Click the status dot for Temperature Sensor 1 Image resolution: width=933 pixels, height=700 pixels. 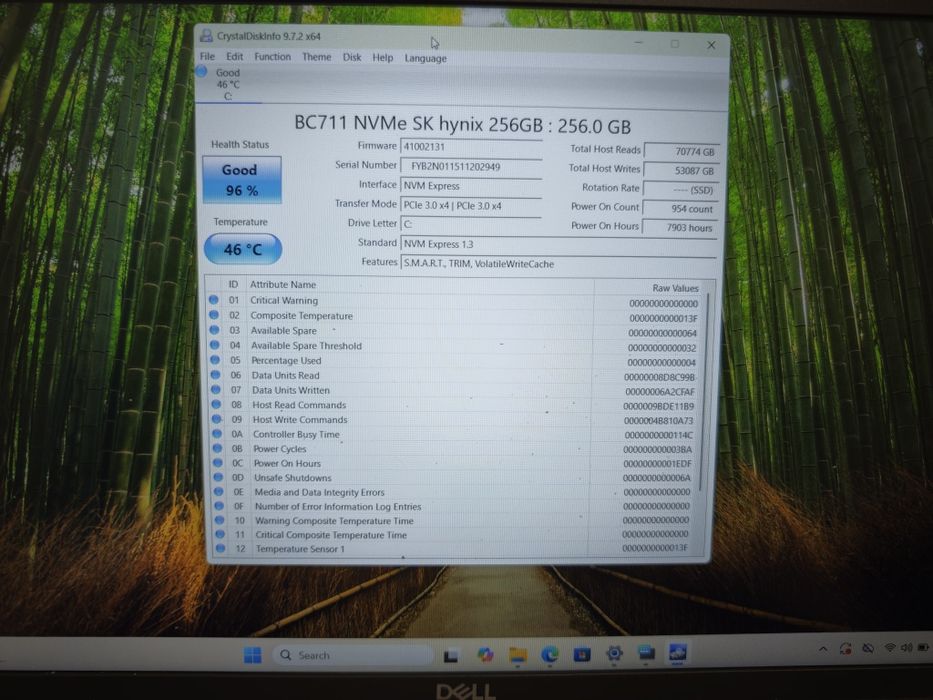point(220,548)
